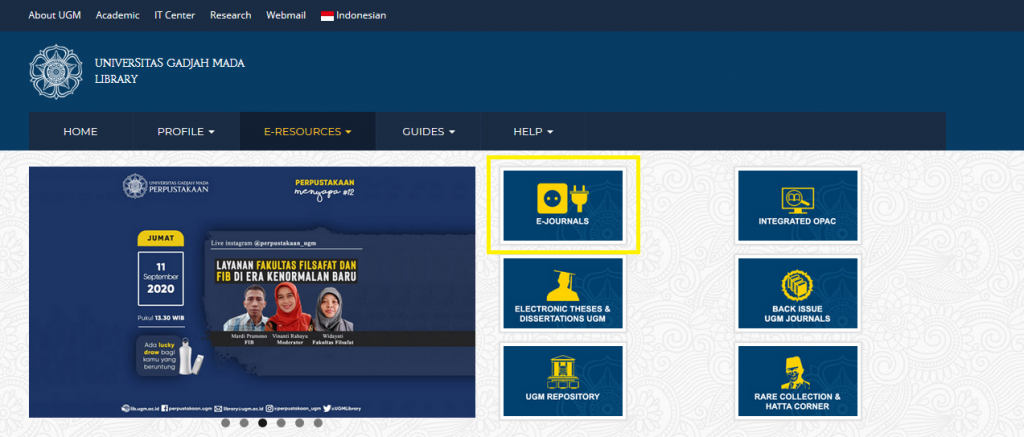The image size is (1024, 437).
Task: Select the fifth carousel indicator dot
Action: click(x=300, y=423)
